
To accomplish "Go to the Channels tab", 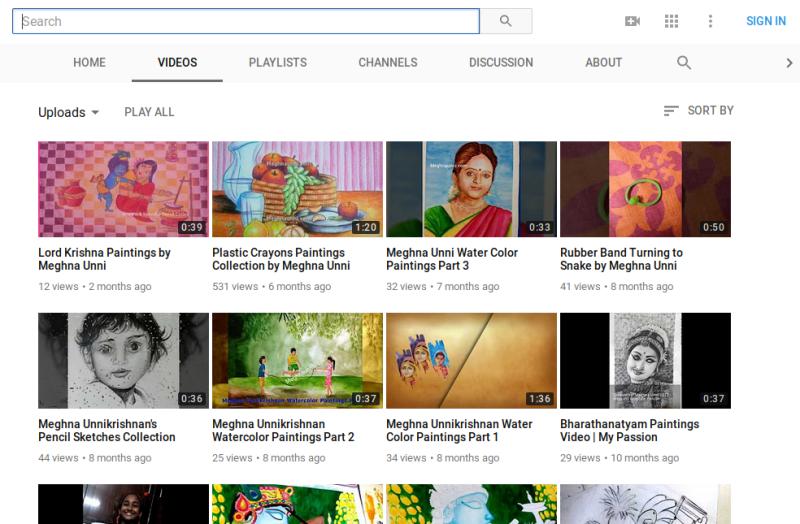I will (387, 62).
